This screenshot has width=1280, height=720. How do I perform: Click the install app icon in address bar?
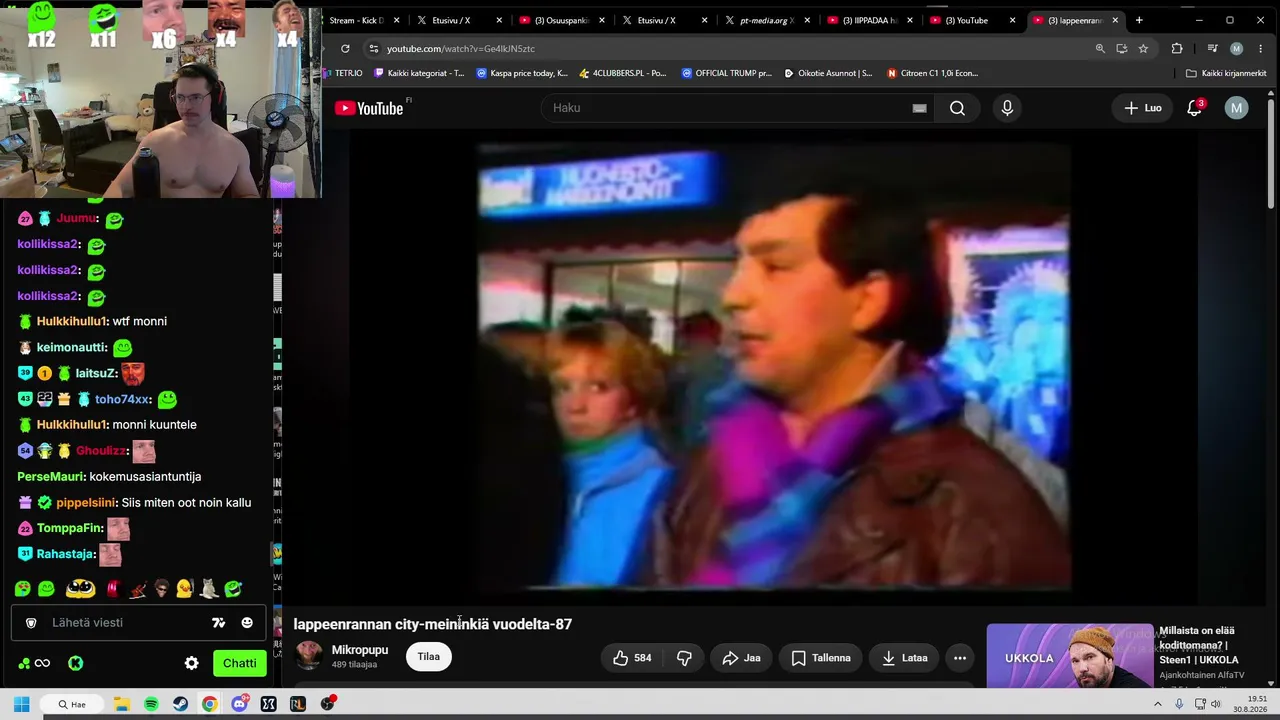tap(1122, 48)
